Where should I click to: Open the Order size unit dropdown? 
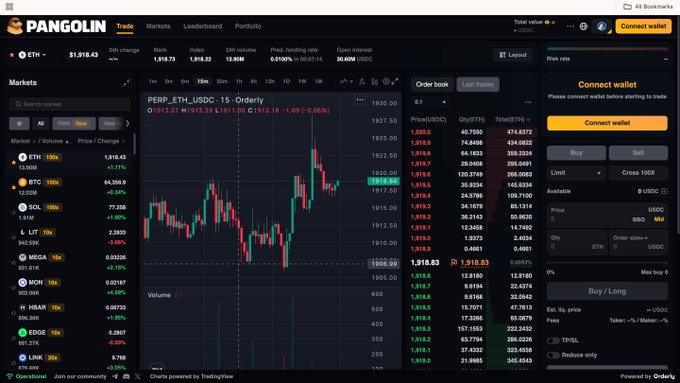(x=630, y=238)
